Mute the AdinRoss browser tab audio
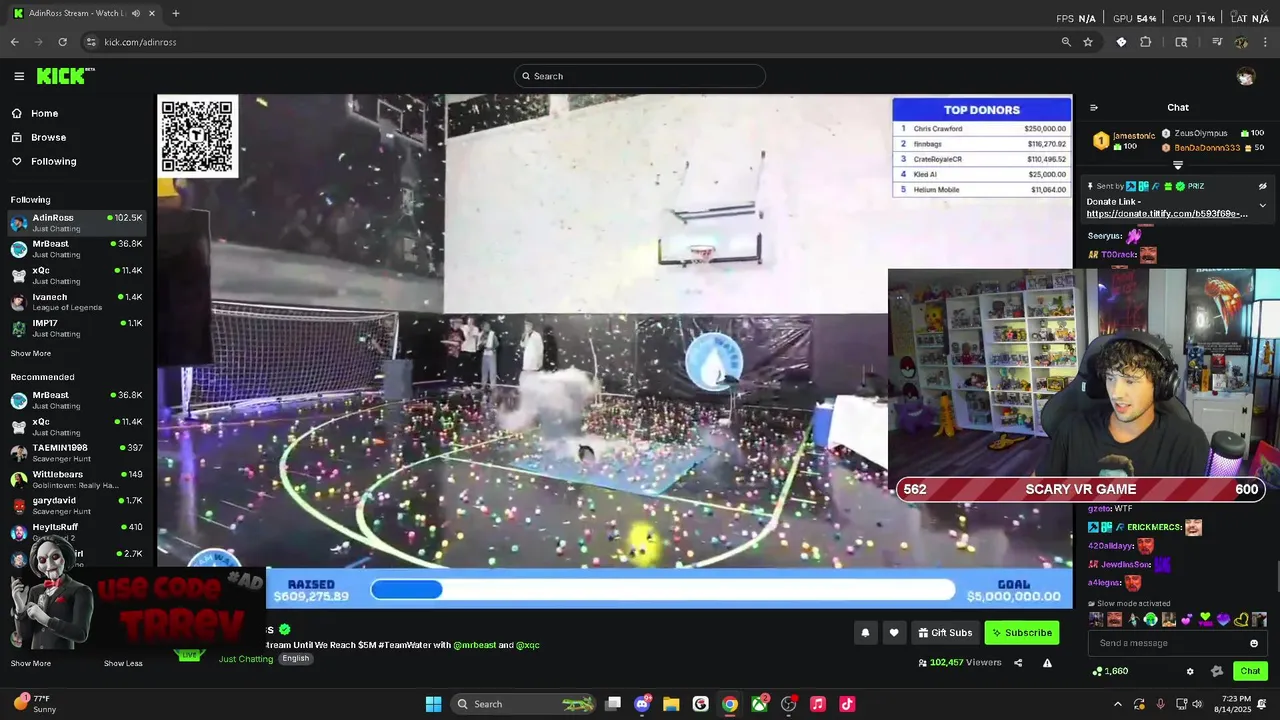Image resolution: width=1280 pixels, height=720 pixels. (x=135, y=13)
